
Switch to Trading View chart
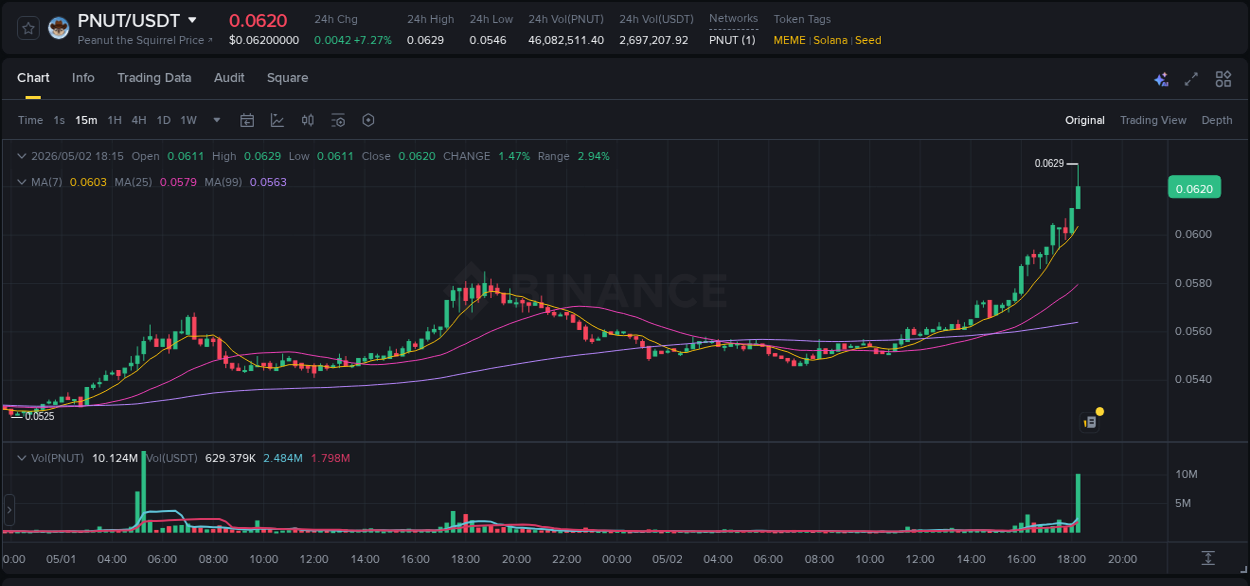pyautogui.click(x=1153, y=120)
